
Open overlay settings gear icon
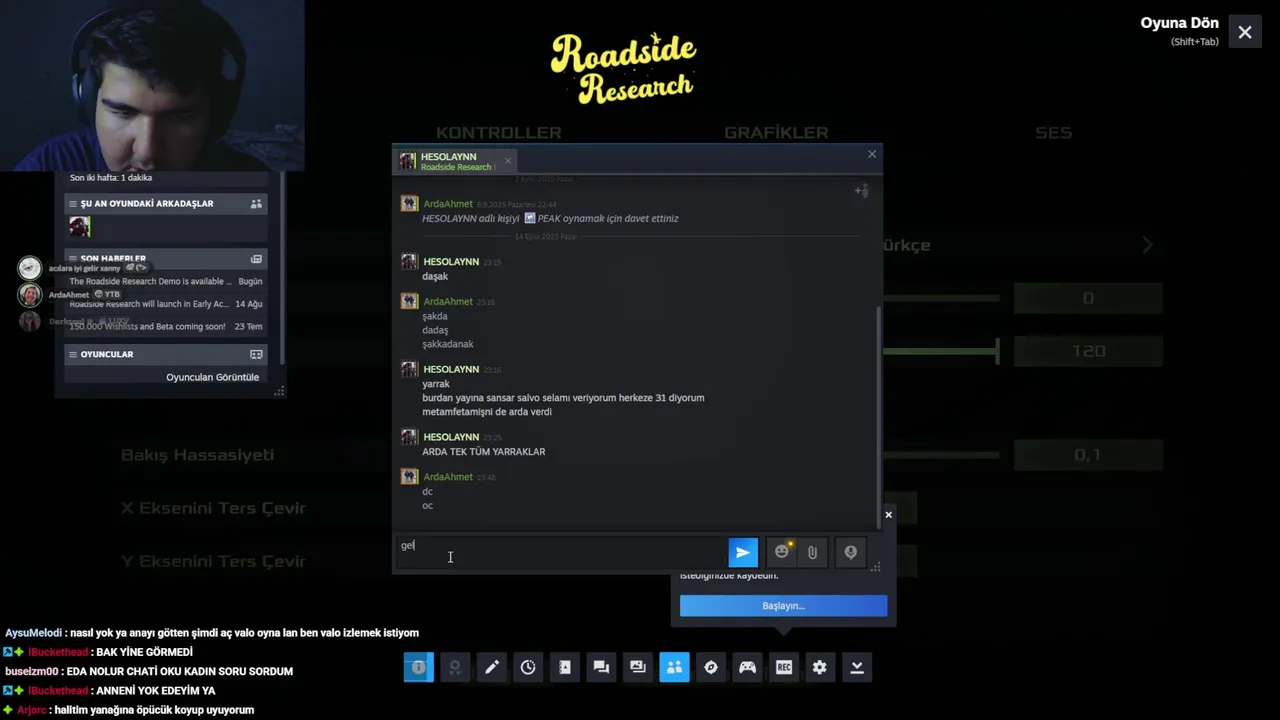pyautogui.click(x=820, y=667)
